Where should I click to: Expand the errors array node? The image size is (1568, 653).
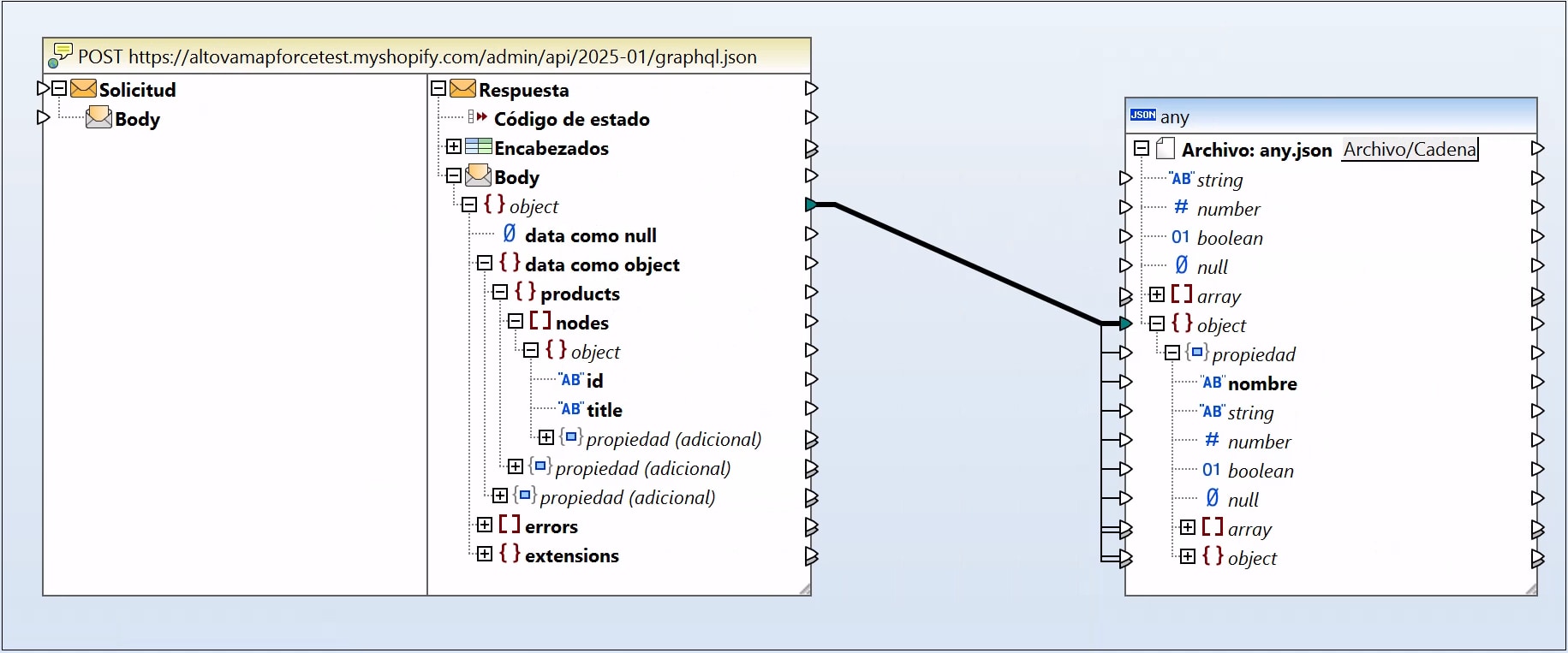(485, 525)
